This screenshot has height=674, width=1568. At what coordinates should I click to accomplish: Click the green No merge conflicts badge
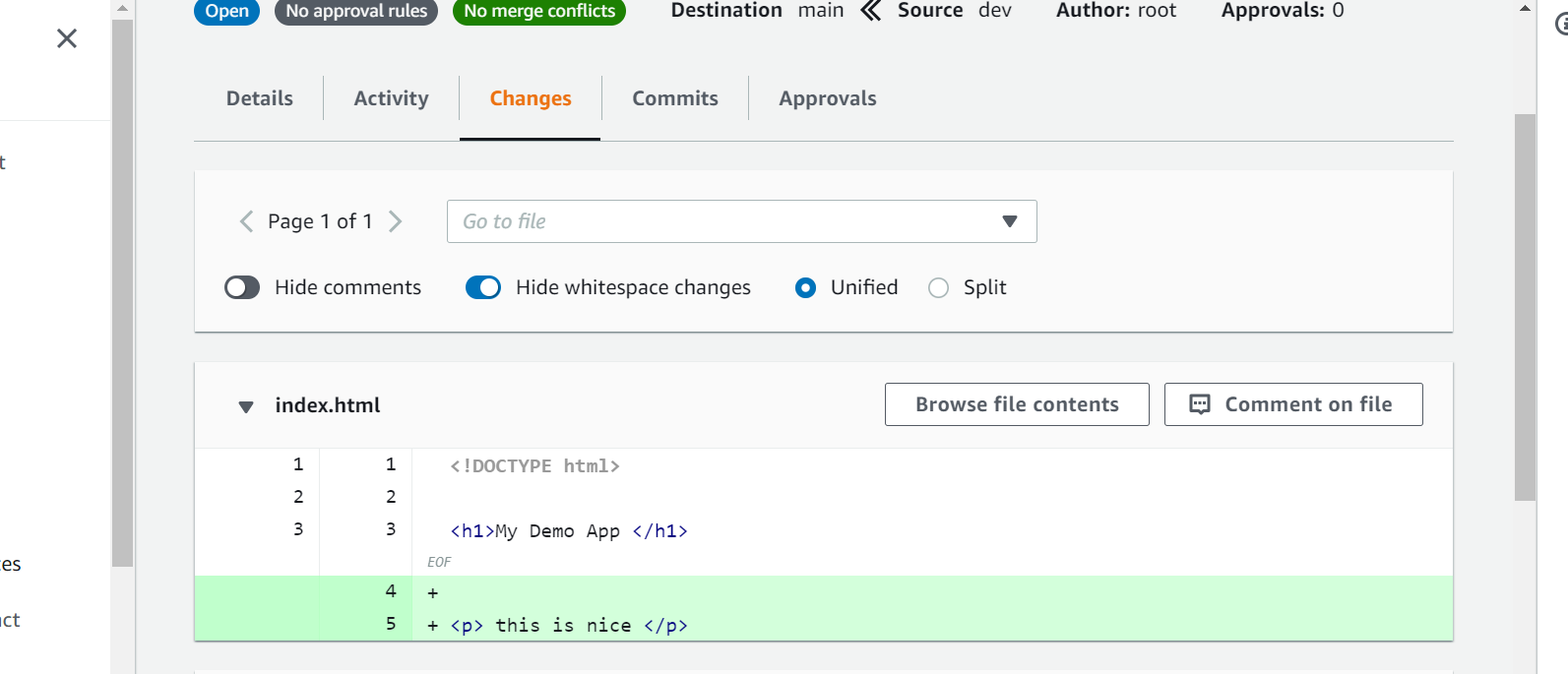(x=539, y=11)
